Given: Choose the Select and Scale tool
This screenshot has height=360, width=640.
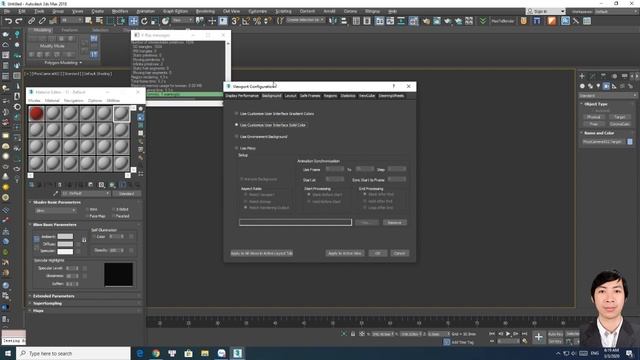Looking at the screenshot, I should pyautogui.click(x=155, y=21).
